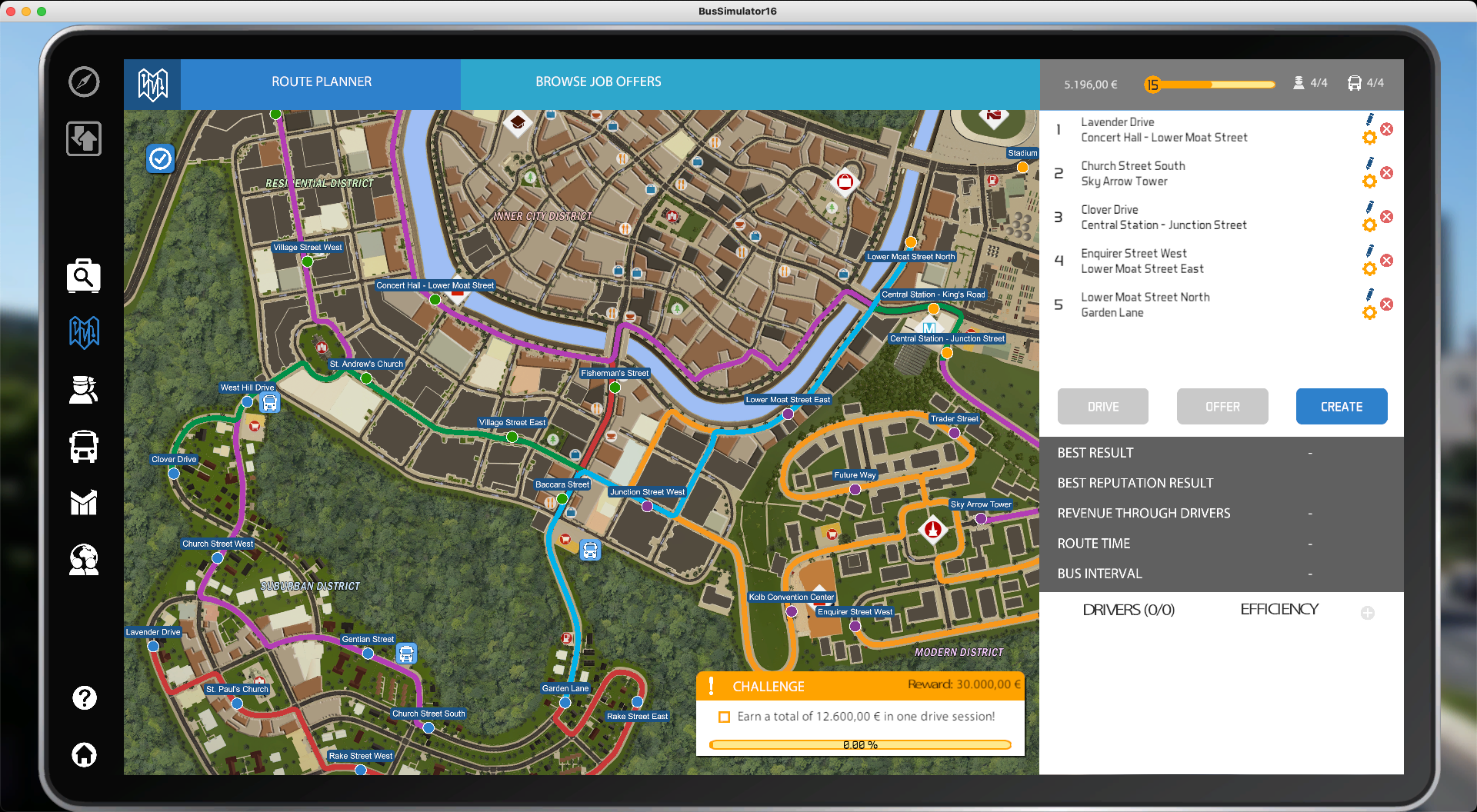Select the route map icon in sidebar
Screen dimensions: 1477x812
[84, 332]
